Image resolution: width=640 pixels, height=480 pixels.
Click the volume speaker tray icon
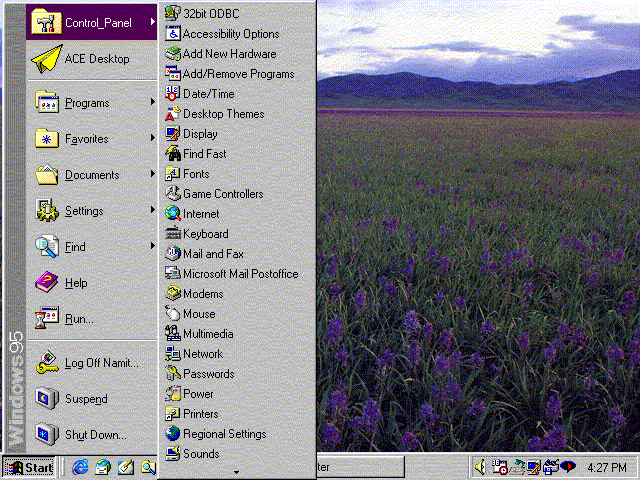[480, 467]
